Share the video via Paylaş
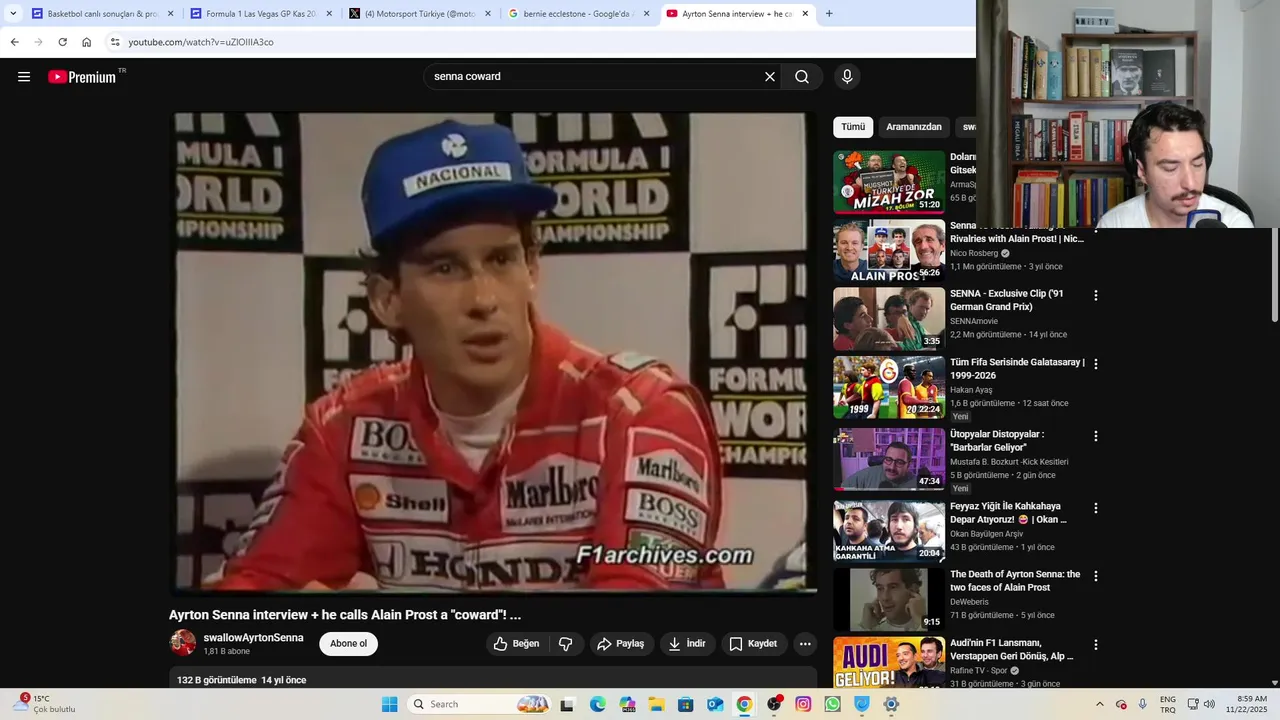 (x=621, y=644)
